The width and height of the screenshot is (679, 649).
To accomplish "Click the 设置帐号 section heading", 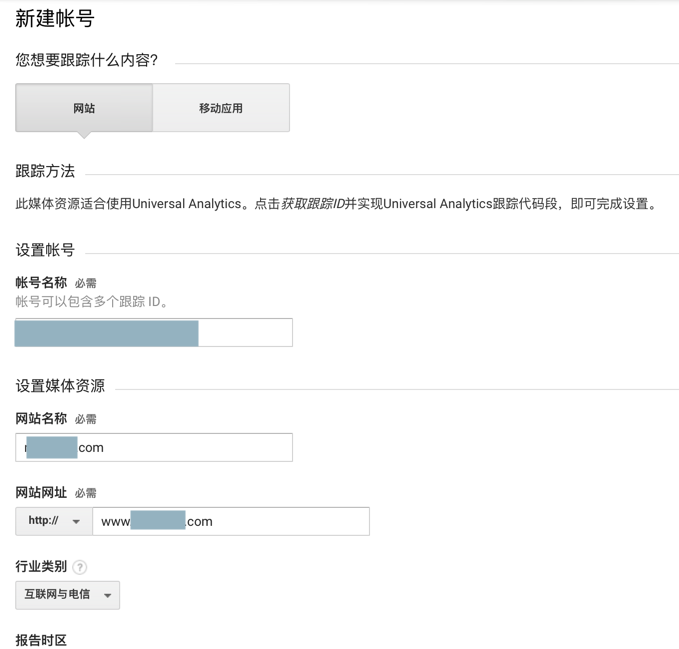I will click(45, 250).
